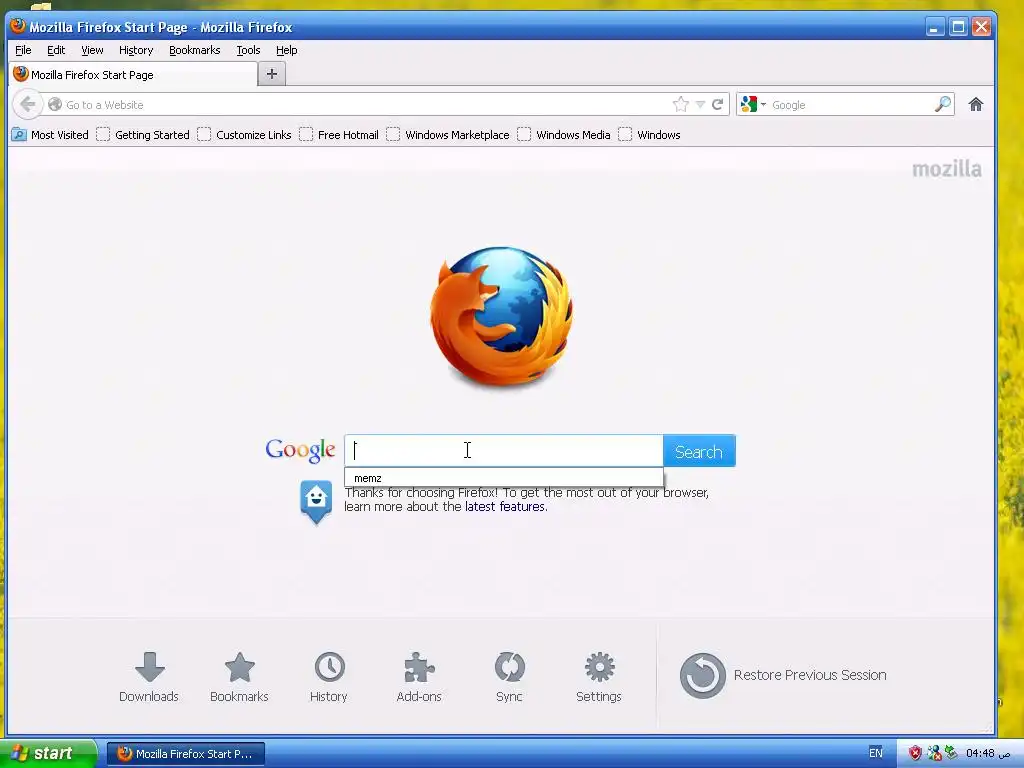Image resolution: width=1024 pixels, height=768 pixels.
Task: Click the safely remove hardware tray icon
Action: click(x=950, y=754)
